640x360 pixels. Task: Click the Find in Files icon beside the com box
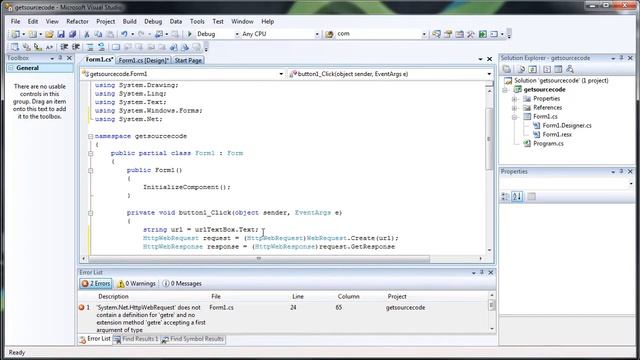tap(329, 34)
